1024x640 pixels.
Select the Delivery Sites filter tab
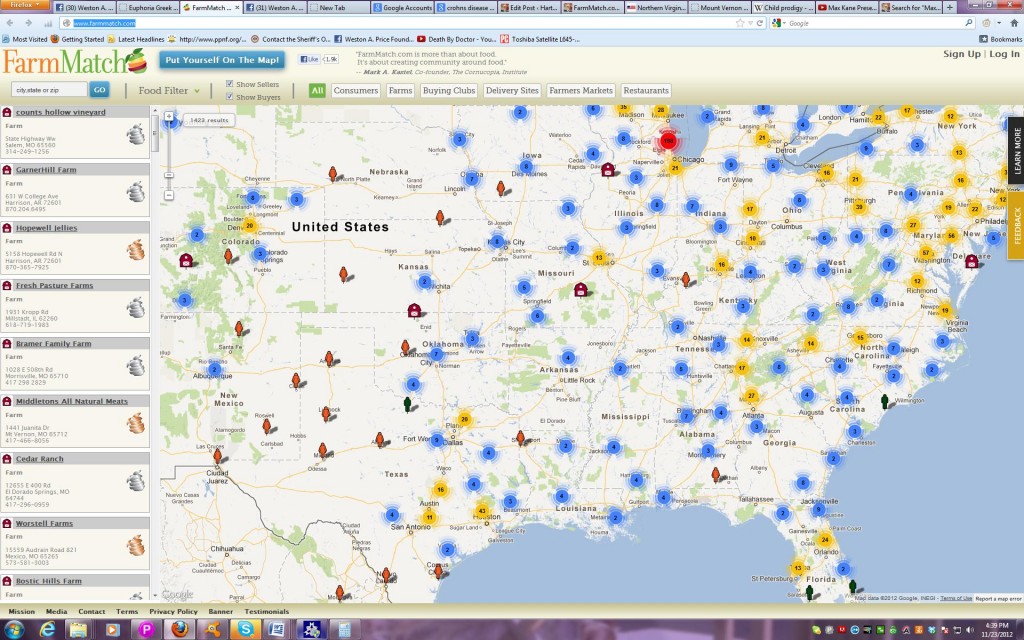pyautogui.click(x=512, y=90)
